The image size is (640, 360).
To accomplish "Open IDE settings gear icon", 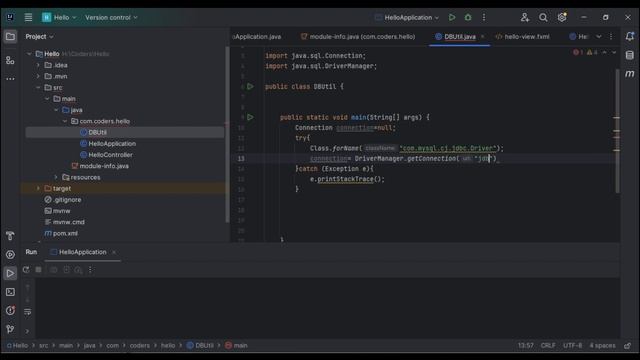I will pos(562,18).
